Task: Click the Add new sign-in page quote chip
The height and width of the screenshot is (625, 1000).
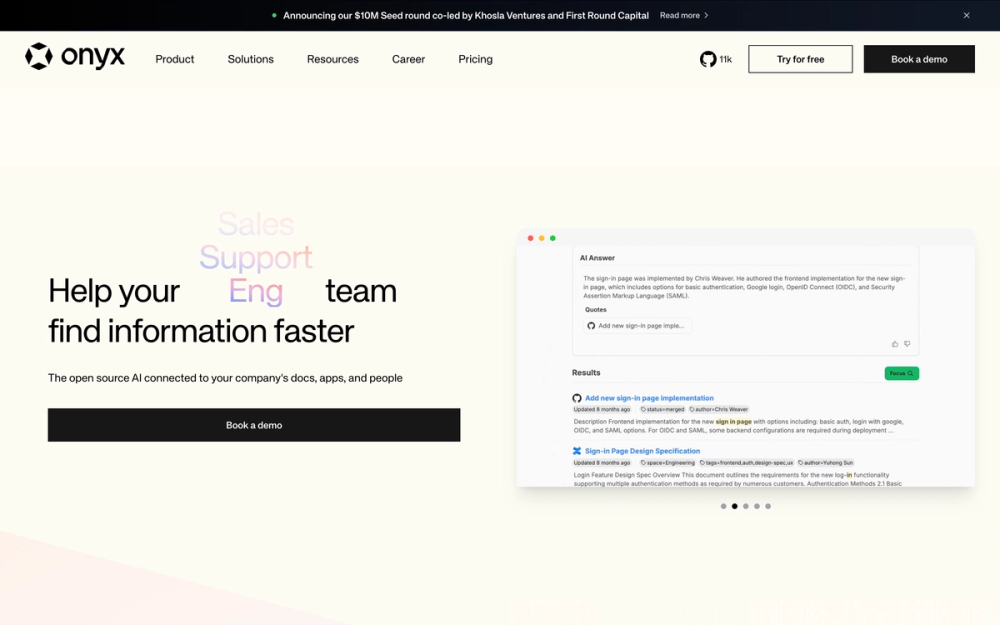Action: [x=638, y=326]
